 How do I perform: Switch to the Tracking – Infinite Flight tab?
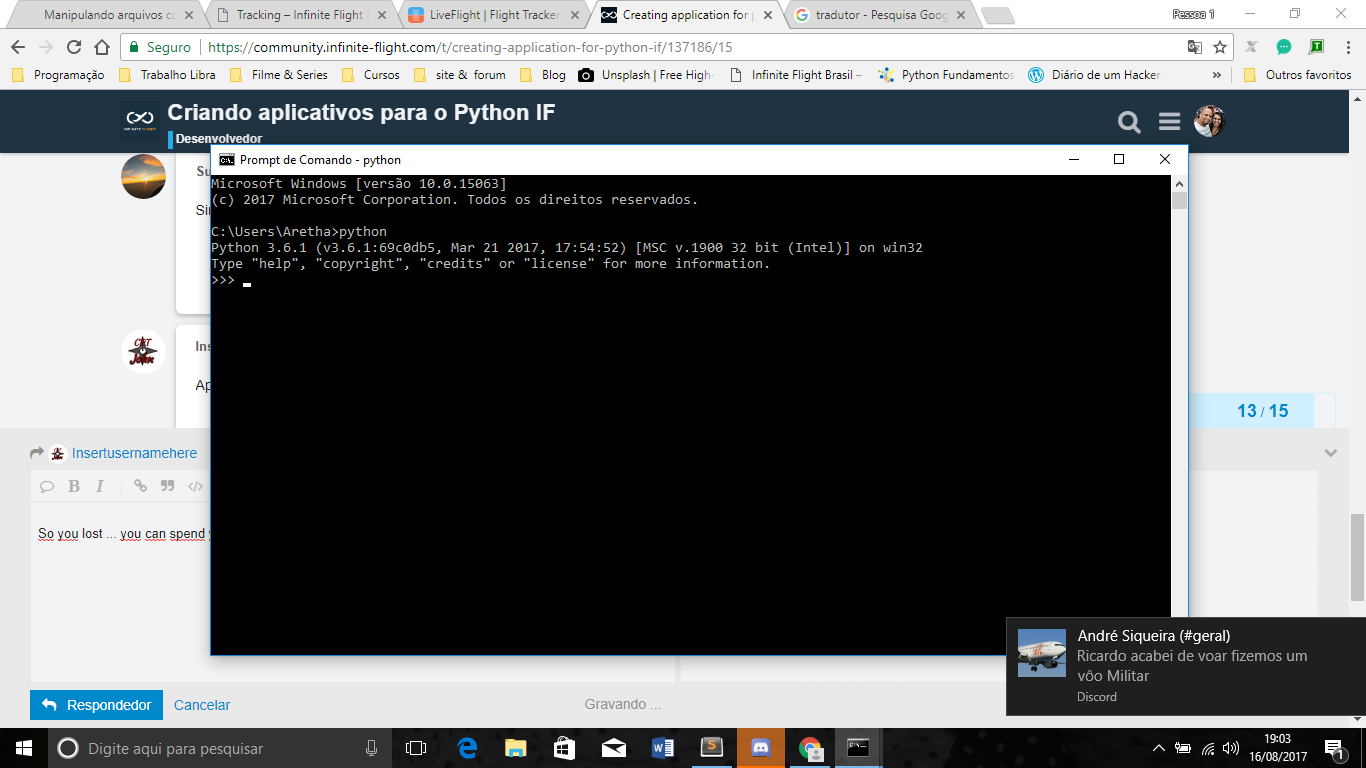tap(299, 15)
